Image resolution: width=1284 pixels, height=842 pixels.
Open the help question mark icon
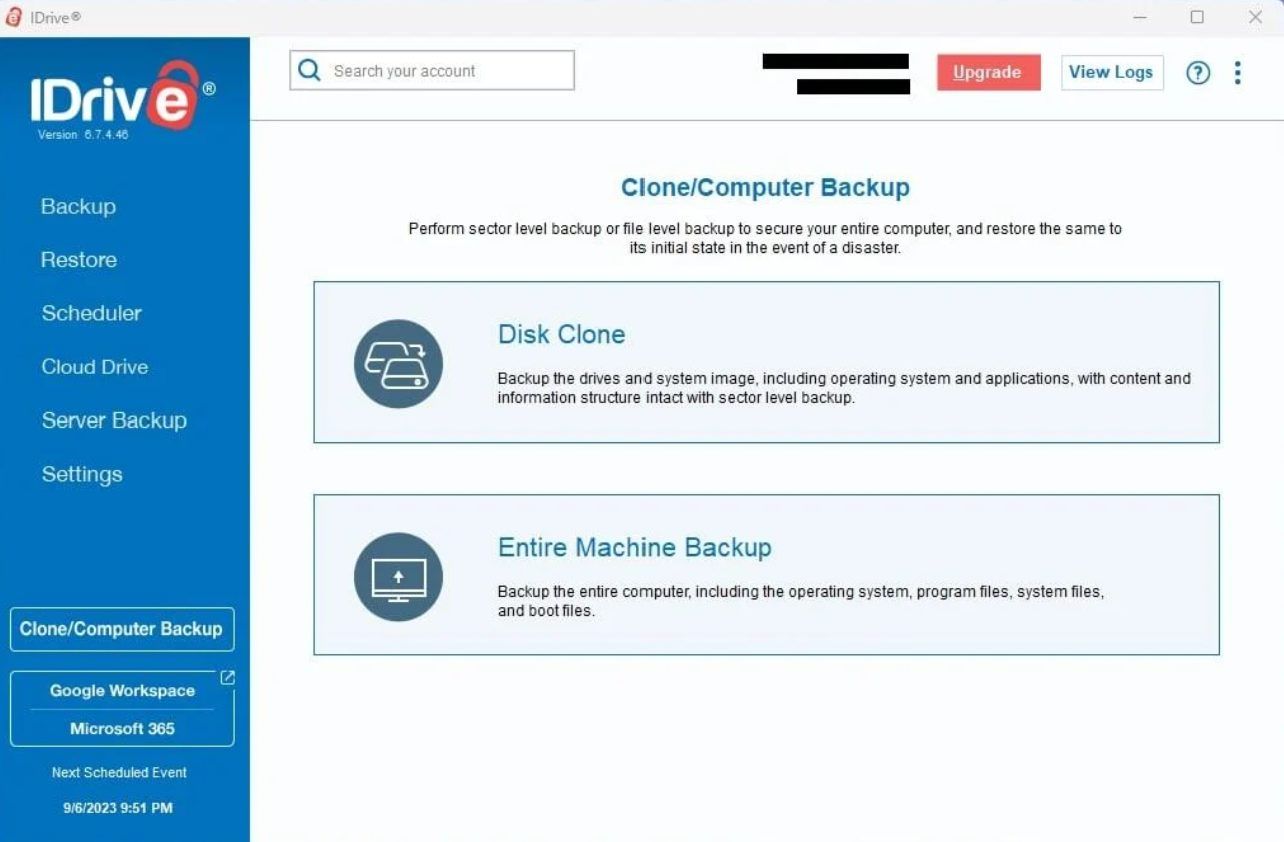click(x=1198, y=73)
